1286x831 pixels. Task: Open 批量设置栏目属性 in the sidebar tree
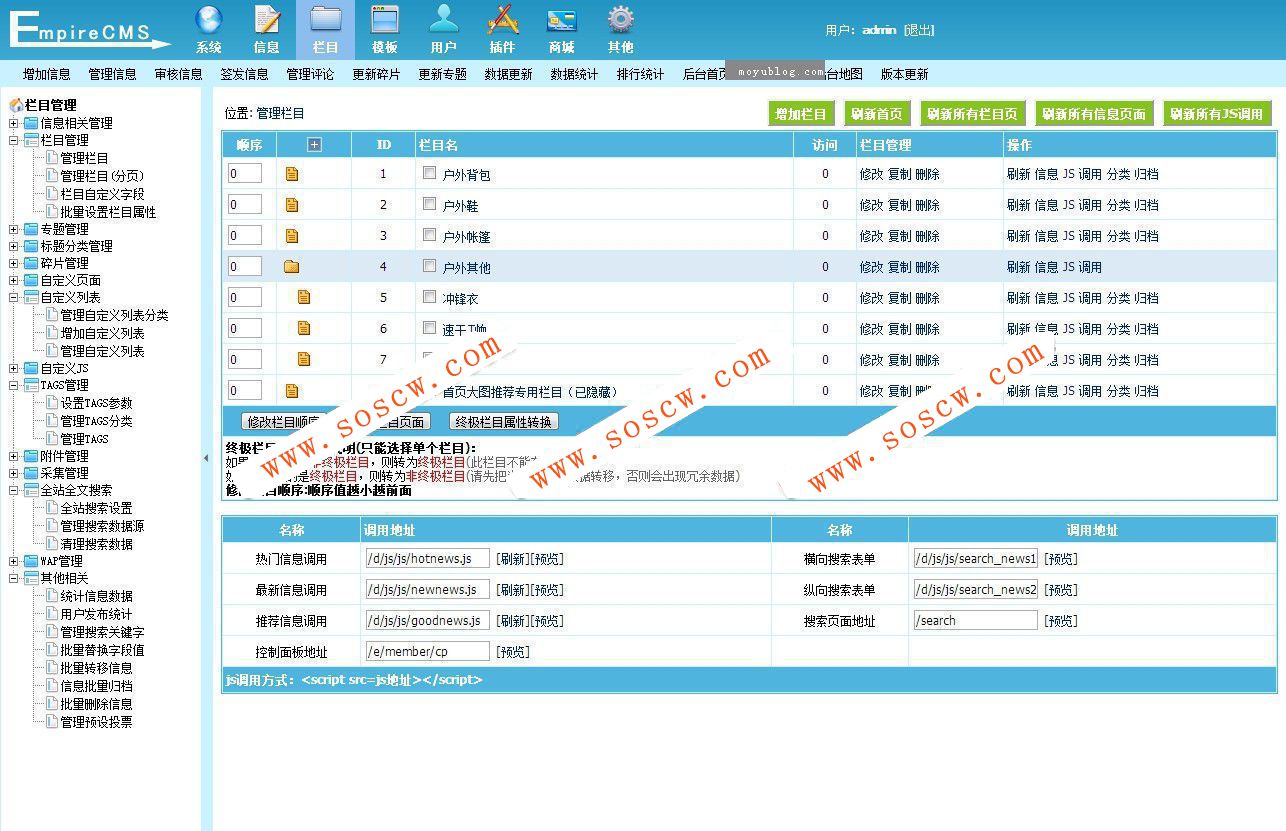click(x=108, y=212)
